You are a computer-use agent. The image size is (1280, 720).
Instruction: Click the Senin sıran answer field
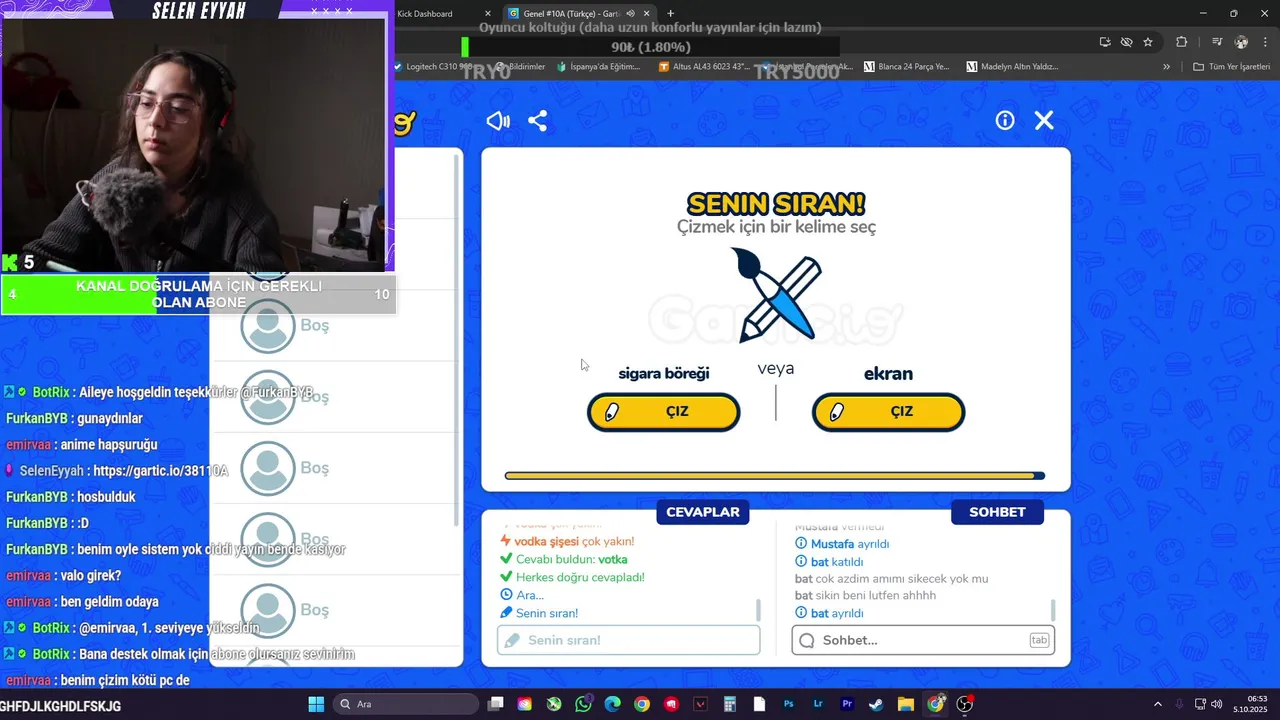pyautogui.click(x=629, y=640)
